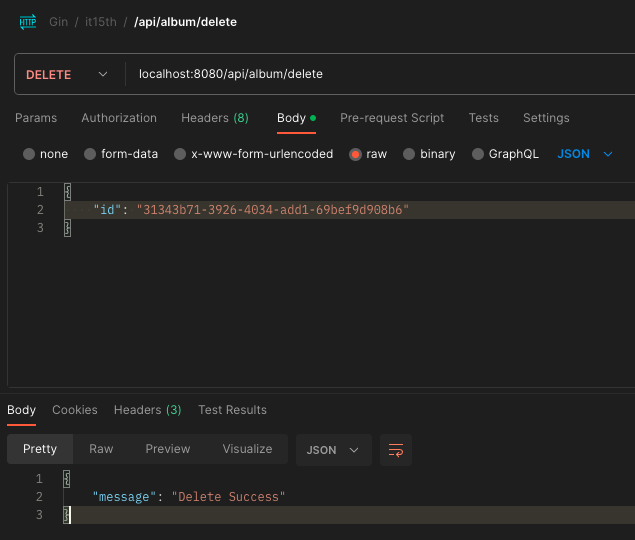Viewport: 635px width, 540px height.
Task: Select x-www-form-urlencoded radio button
Action: (x=180, y=154)
